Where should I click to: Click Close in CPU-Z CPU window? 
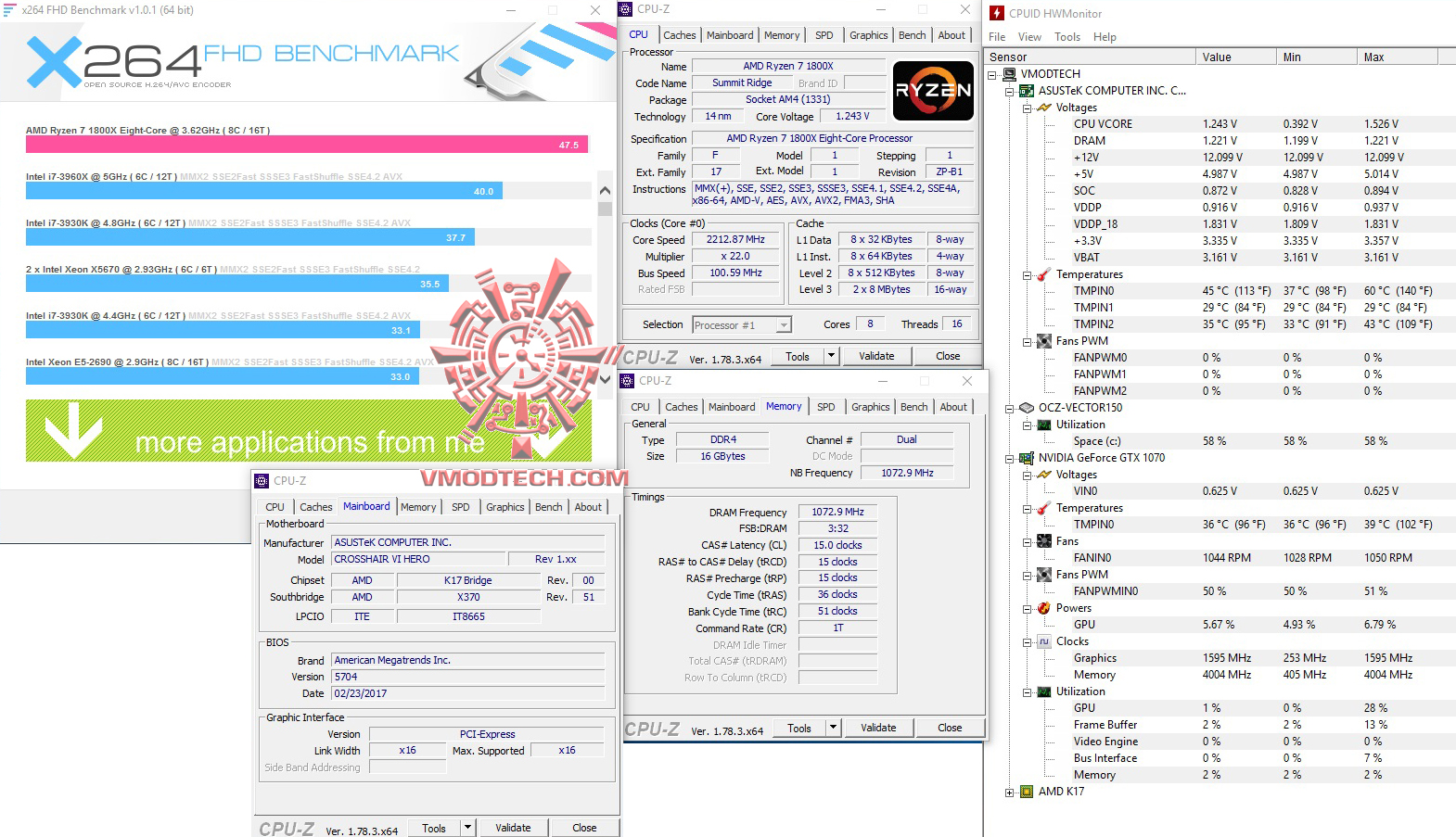[948, 356]
